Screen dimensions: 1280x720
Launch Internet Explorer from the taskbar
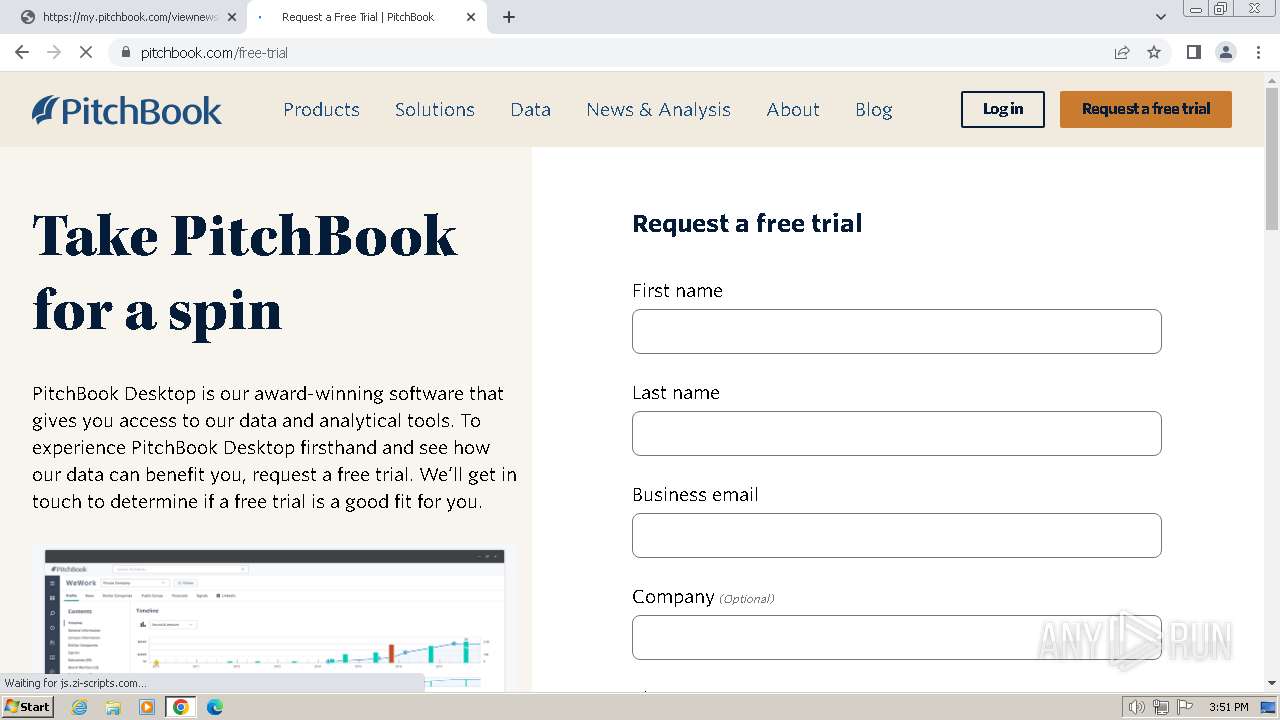79,707
